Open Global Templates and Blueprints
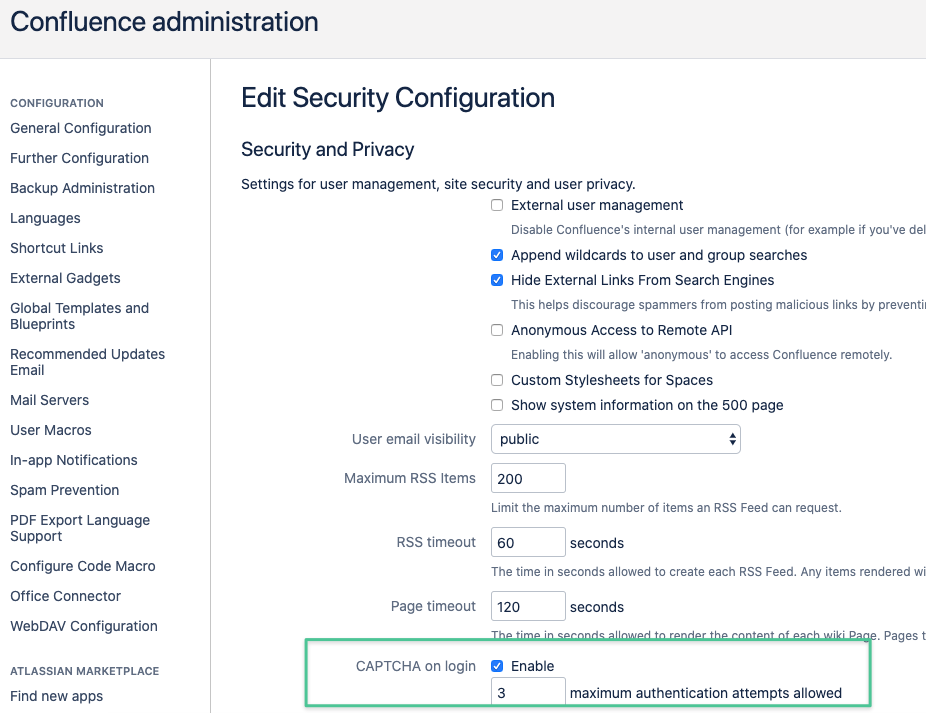Screen dimensions: 926x713 tap(79, 316)
